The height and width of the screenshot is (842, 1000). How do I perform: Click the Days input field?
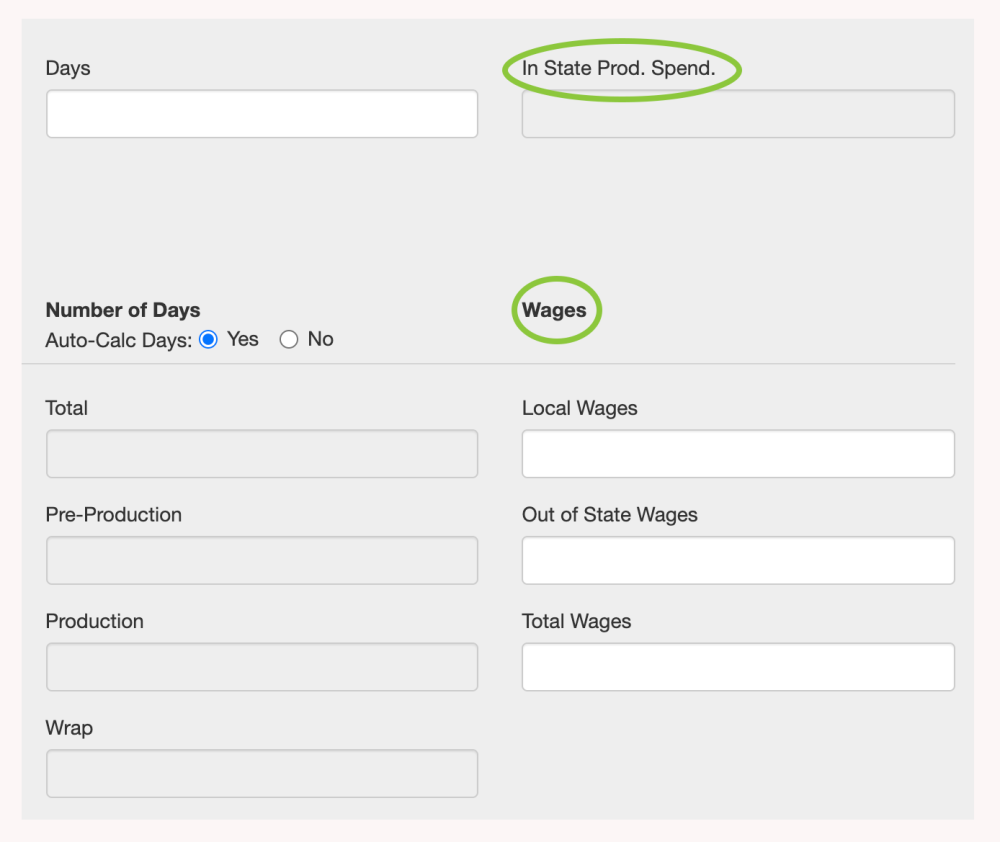click(x=261, y=114)
